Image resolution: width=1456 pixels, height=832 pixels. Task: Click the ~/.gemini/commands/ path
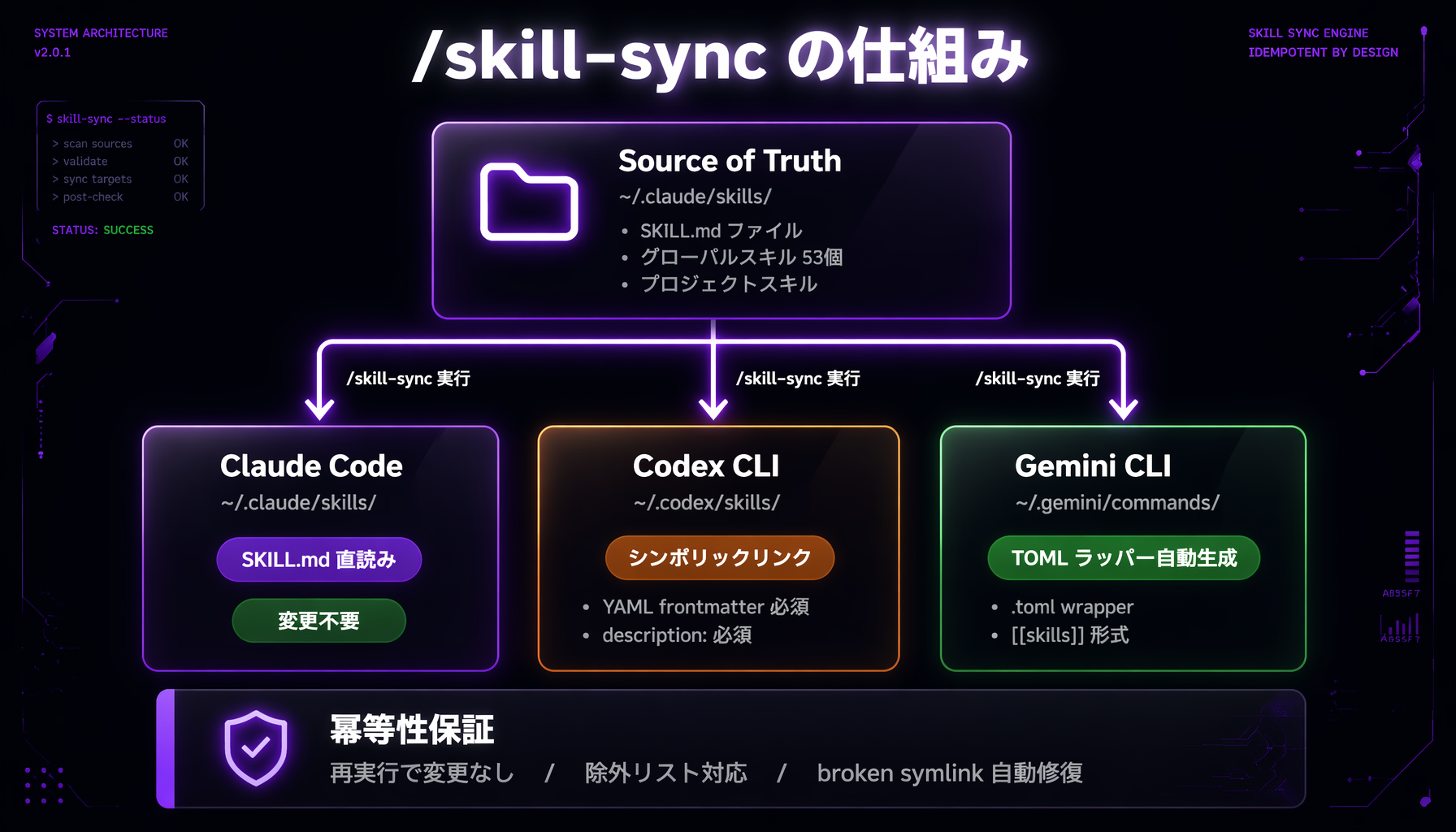pos(1117,503)
